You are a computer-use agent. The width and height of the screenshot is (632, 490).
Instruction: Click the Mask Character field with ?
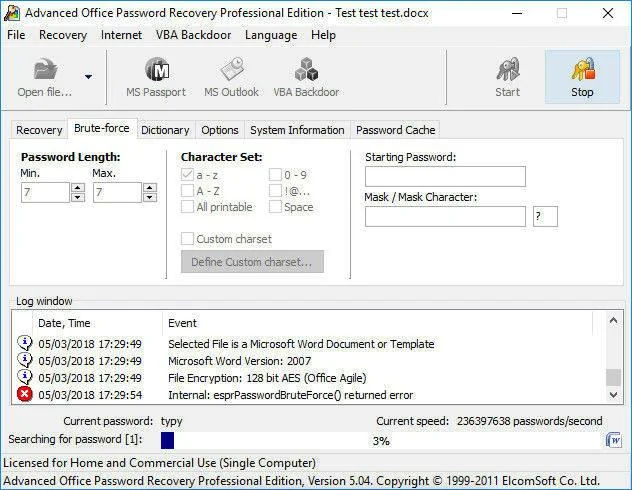[545, 217]
